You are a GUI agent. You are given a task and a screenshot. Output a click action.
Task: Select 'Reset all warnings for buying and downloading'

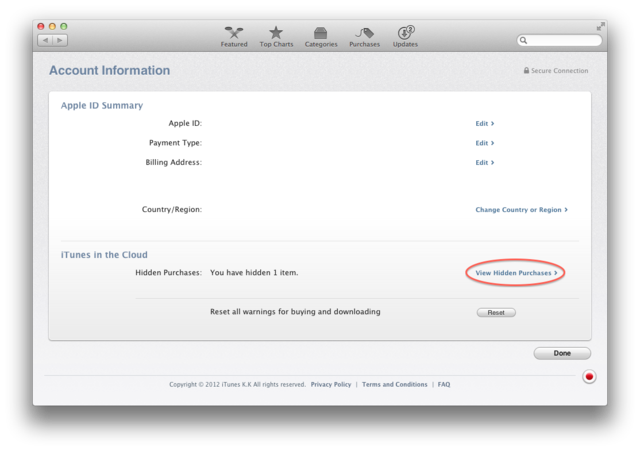[295, 311]
